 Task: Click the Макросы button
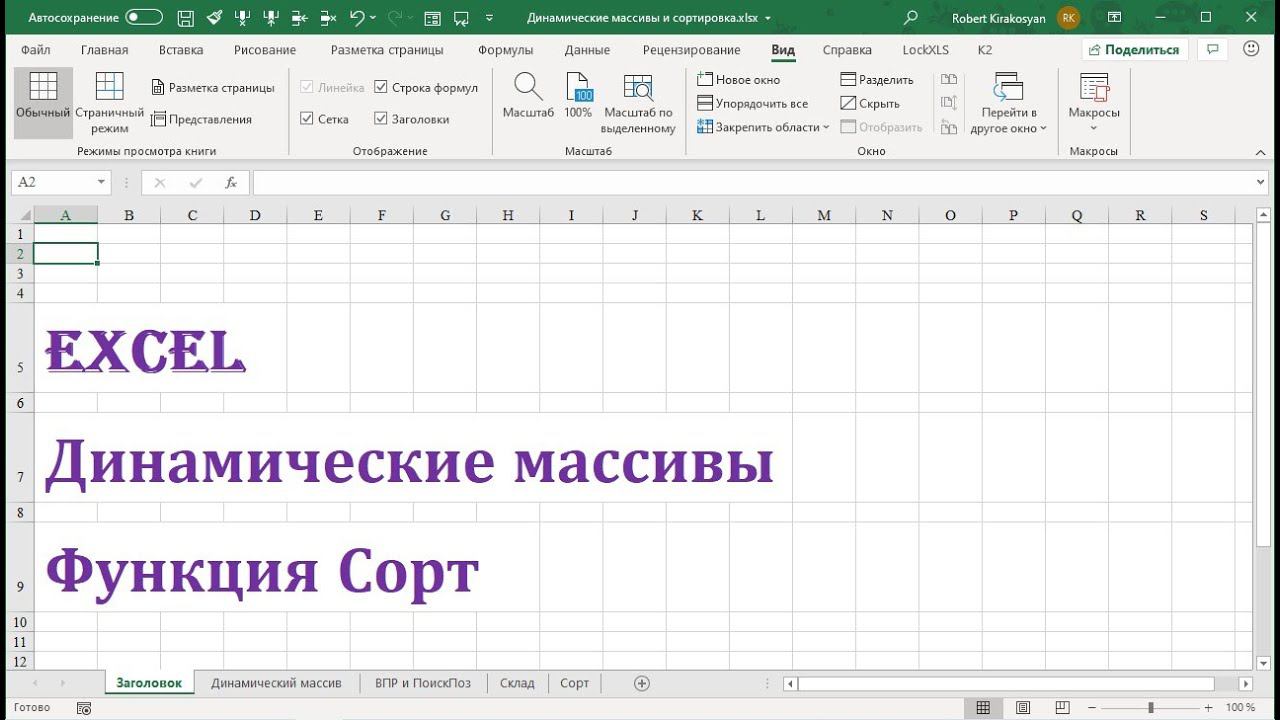click(x=1094, y=103)
